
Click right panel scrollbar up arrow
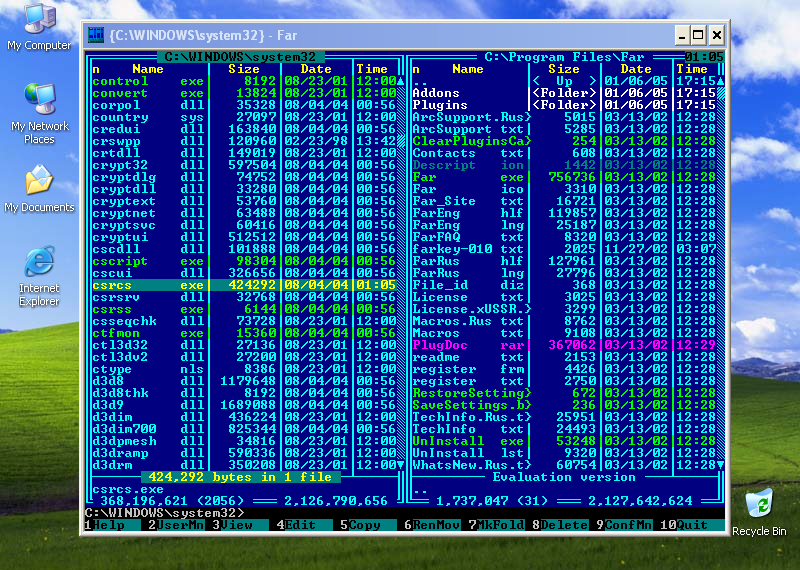click(x=720, y=81)
